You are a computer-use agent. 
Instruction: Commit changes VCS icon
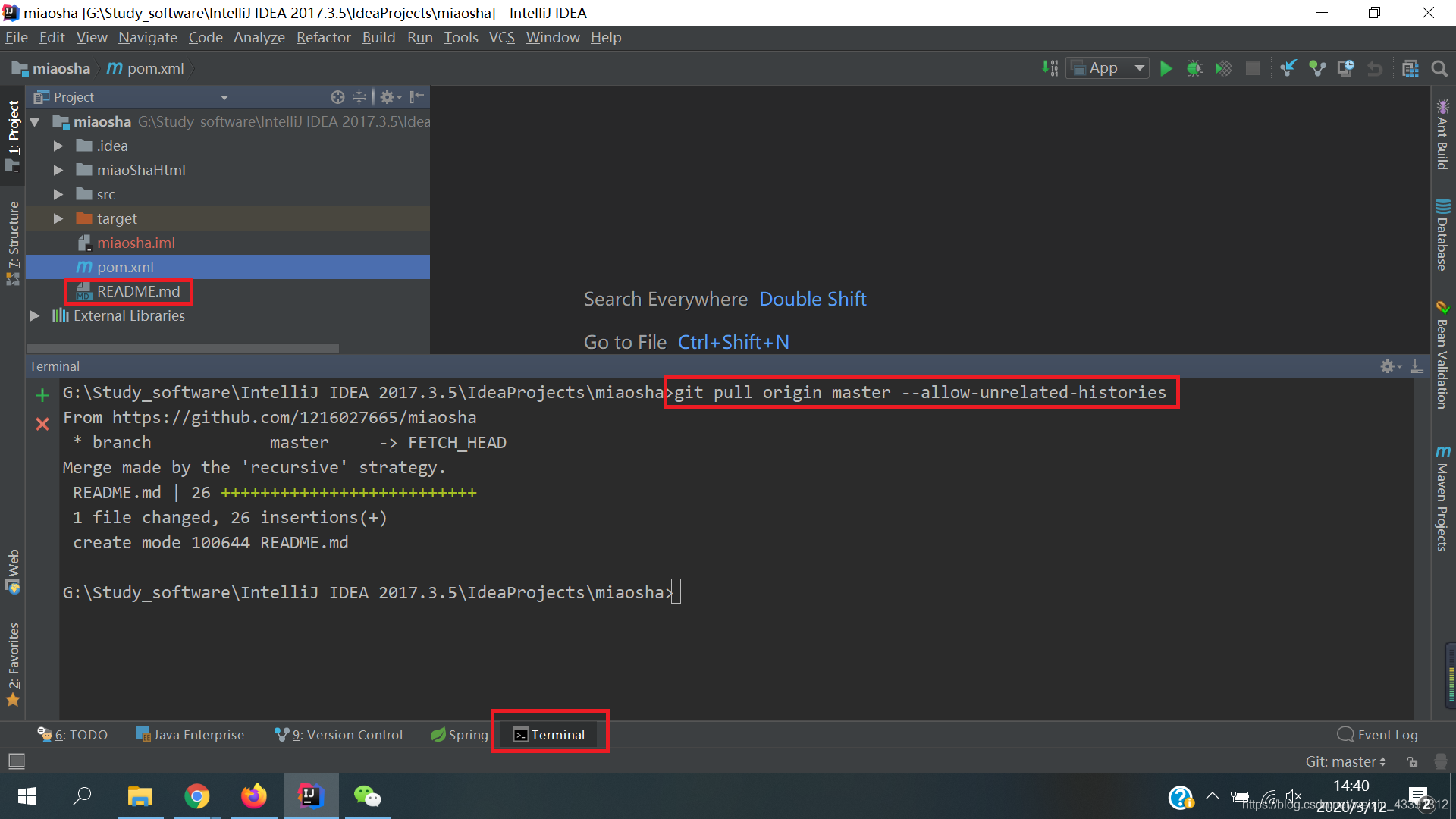pyautogui.click(x=1317, y=68)
